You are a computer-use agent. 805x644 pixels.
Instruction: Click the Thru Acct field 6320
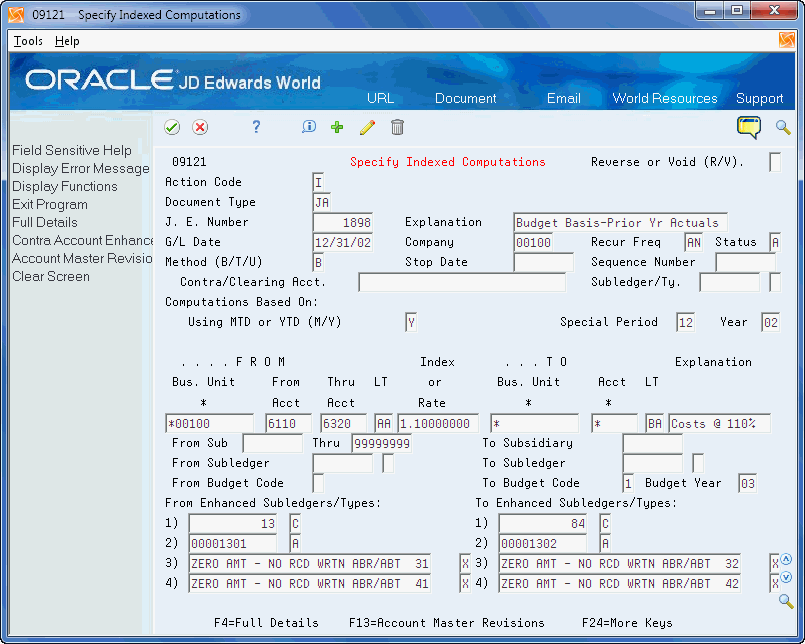[343, 424]
